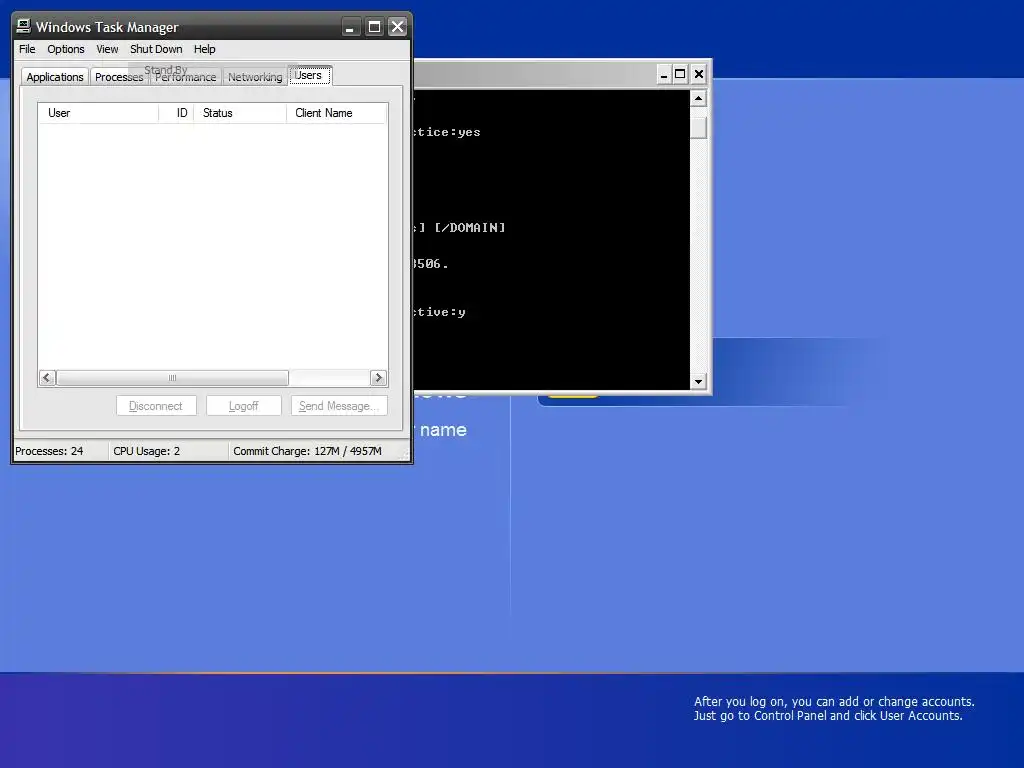Switch to the Networking tab

(x=255, y=77)
